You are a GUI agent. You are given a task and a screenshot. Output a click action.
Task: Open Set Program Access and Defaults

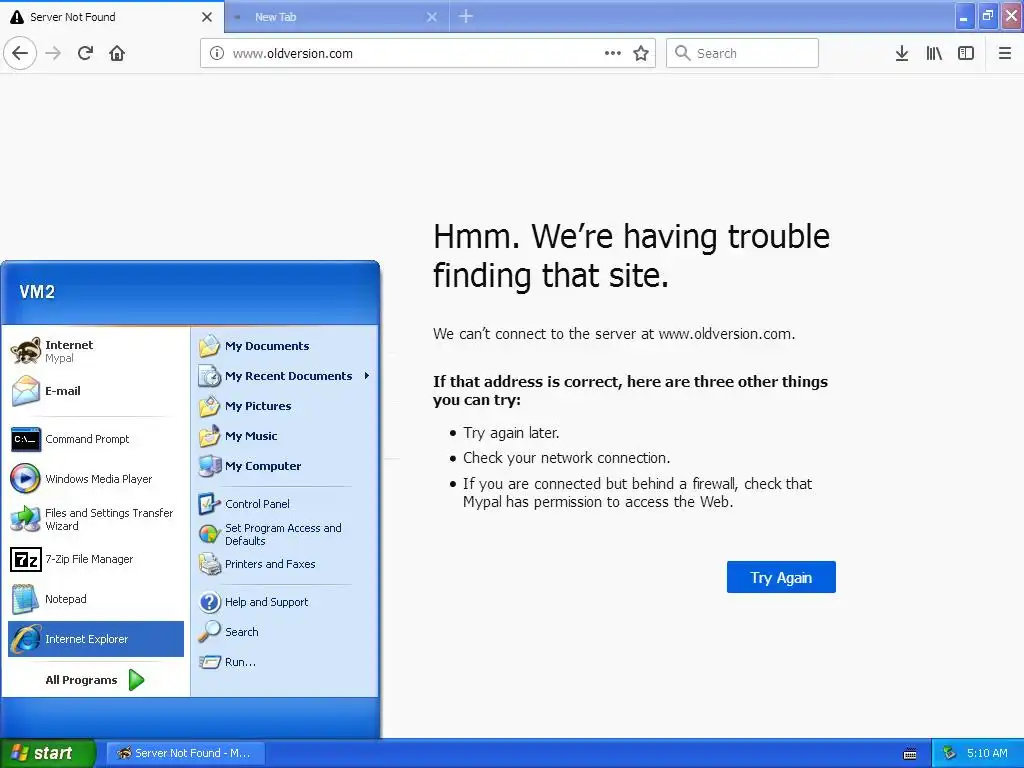284,534
